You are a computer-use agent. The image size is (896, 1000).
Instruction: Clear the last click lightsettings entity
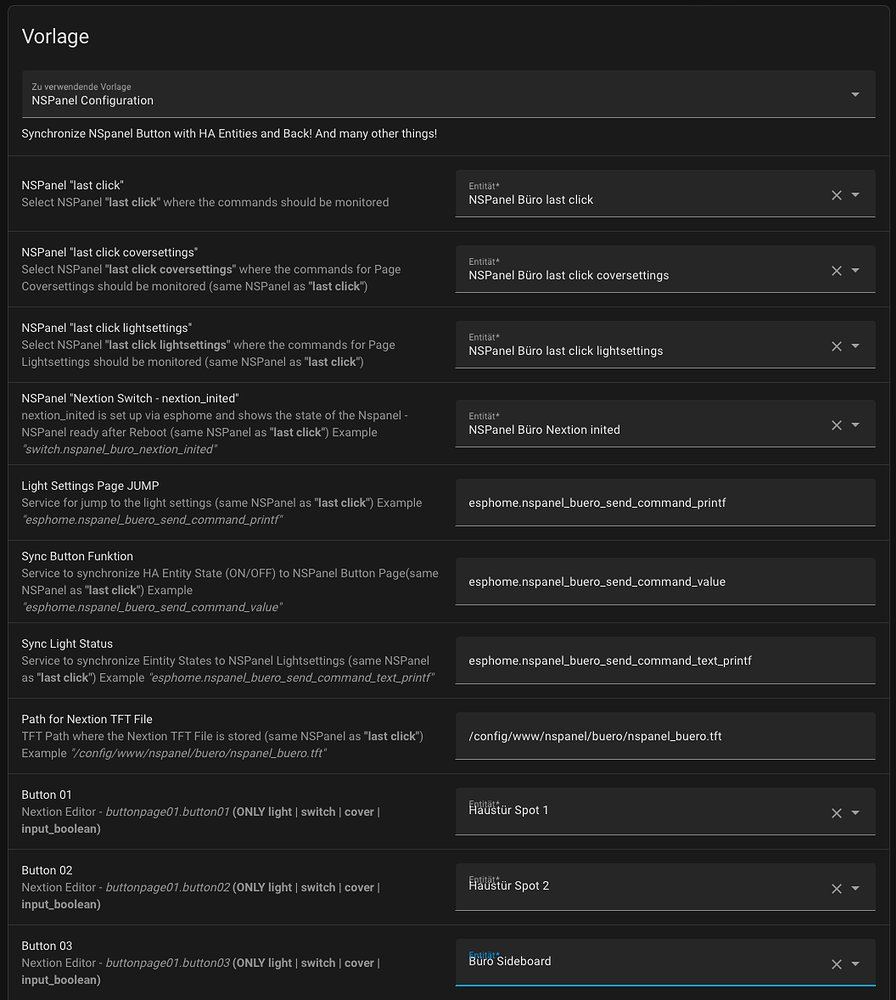(837, 346)
